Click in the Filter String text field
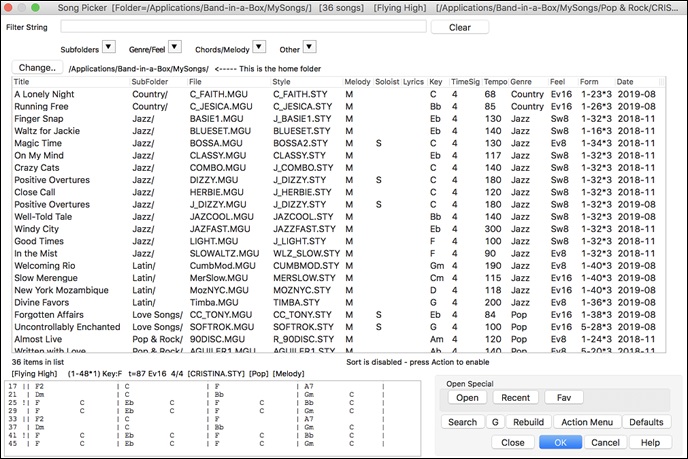This screenshot has height=459, width=688. click(244, 27)
